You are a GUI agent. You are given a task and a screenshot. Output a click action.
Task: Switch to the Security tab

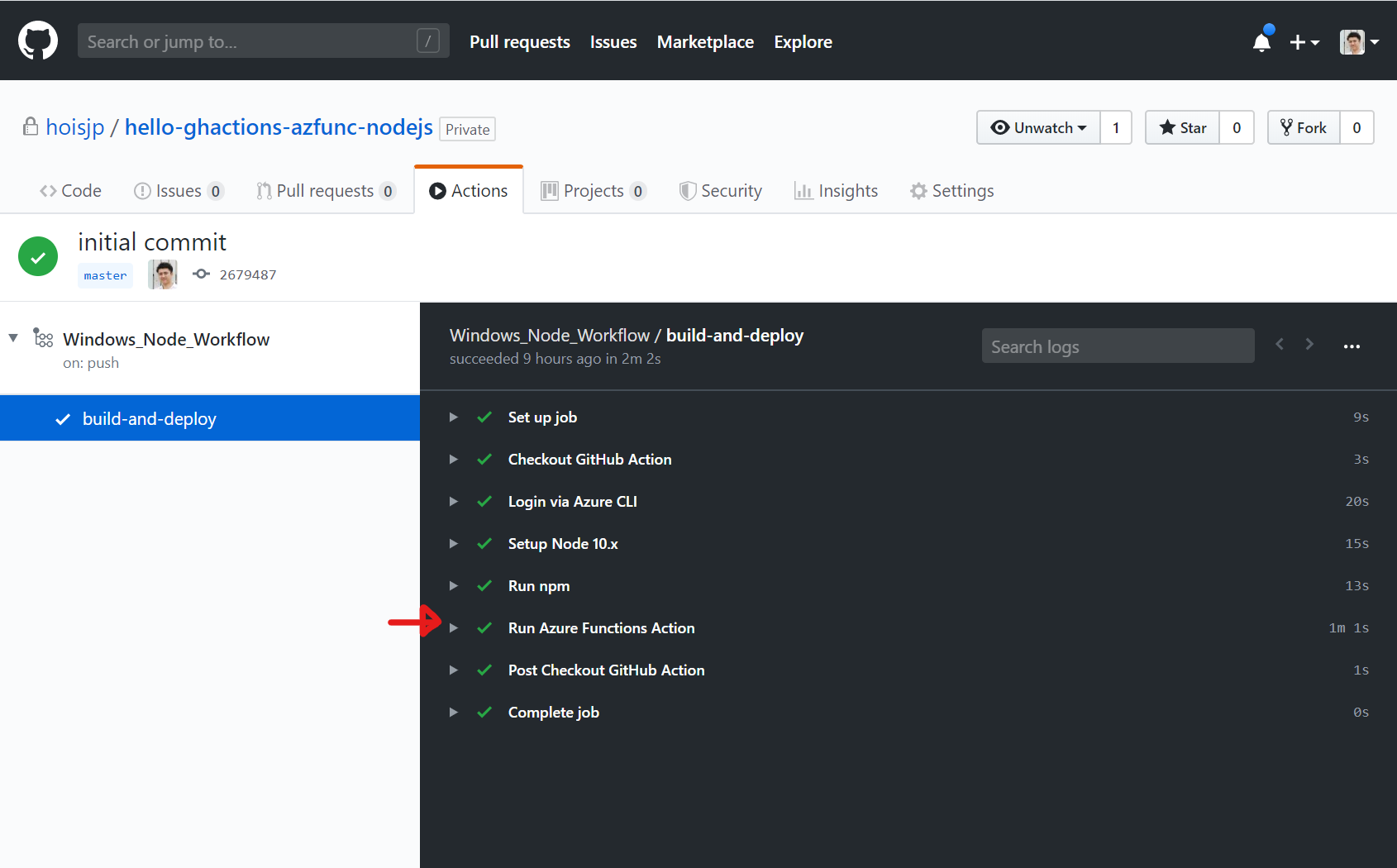pyautogui.click(x=721, y=191)
